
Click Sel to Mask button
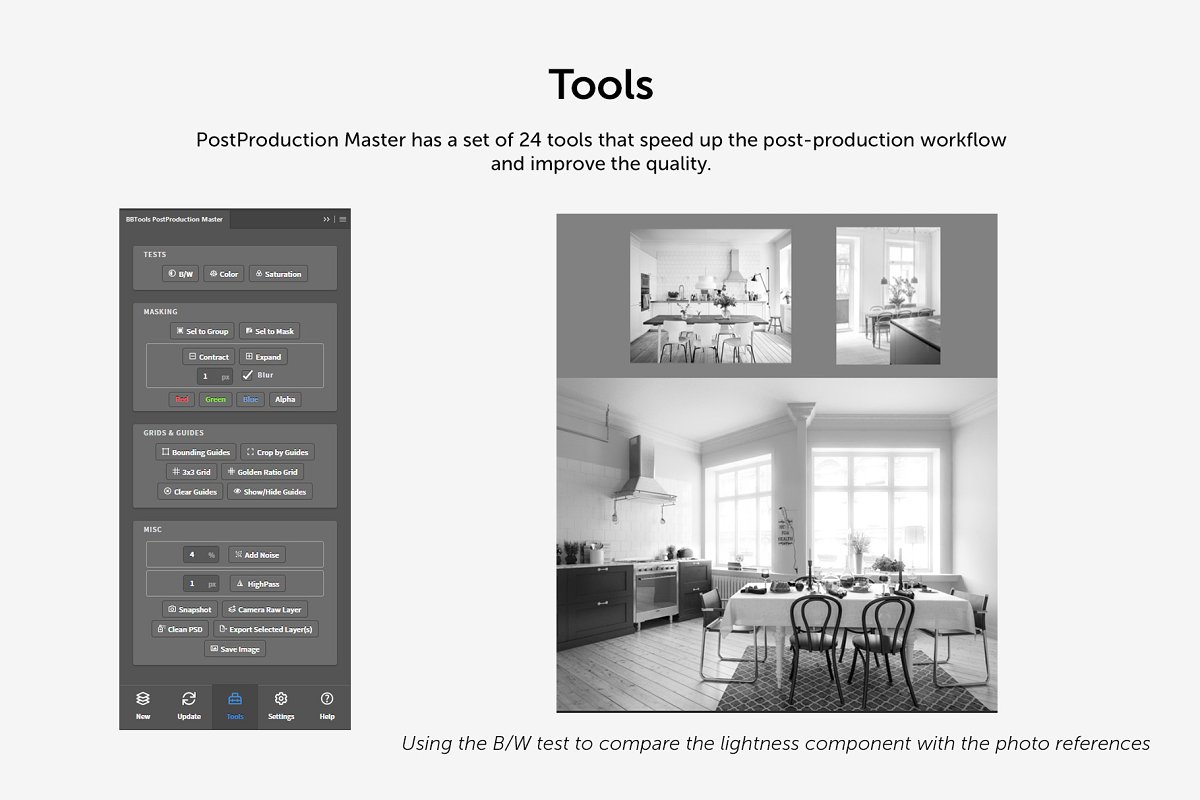pyautogui.click(x=270, y=331)
